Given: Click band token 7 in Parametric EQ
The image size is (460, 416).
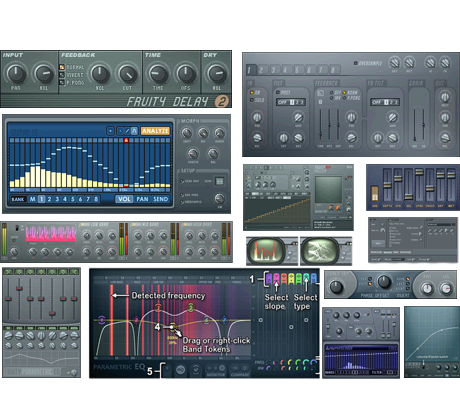Looking at the screenshot, I should click(x=224, y=320).
